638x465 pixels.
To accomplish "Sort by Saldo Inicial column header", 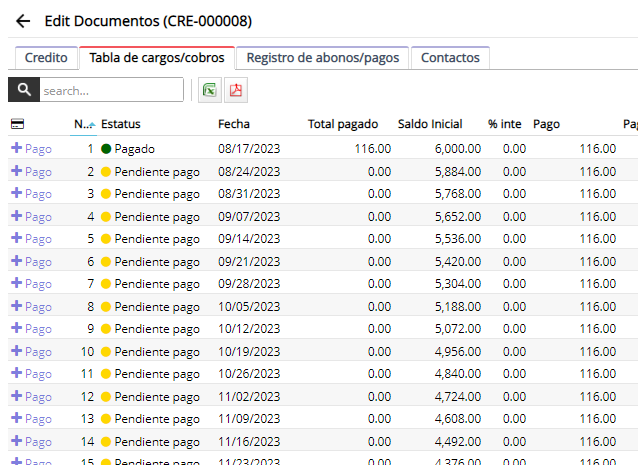I will 430,124.
